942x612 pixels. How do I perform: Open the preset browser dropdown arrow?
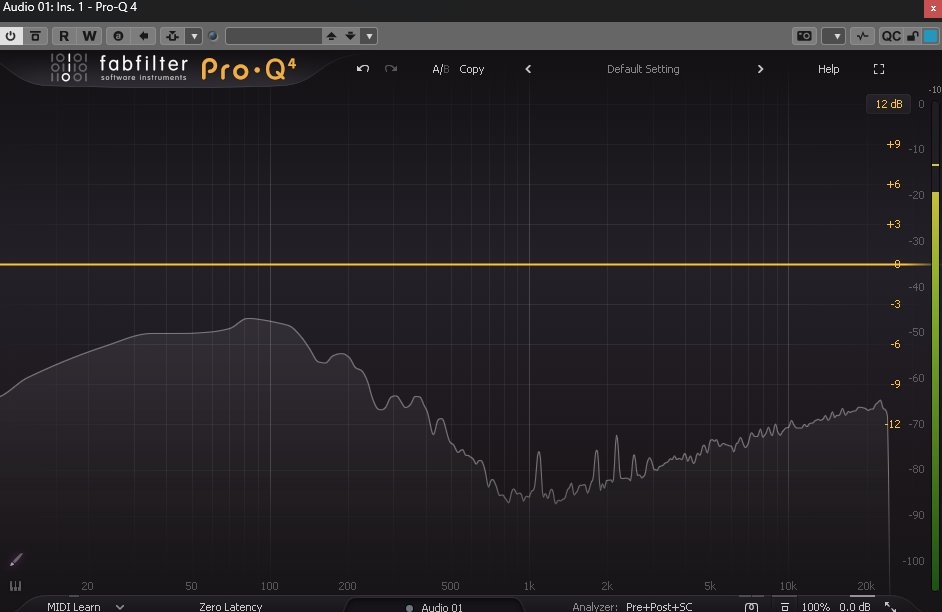pyautogui.click(x=369, y=36)
